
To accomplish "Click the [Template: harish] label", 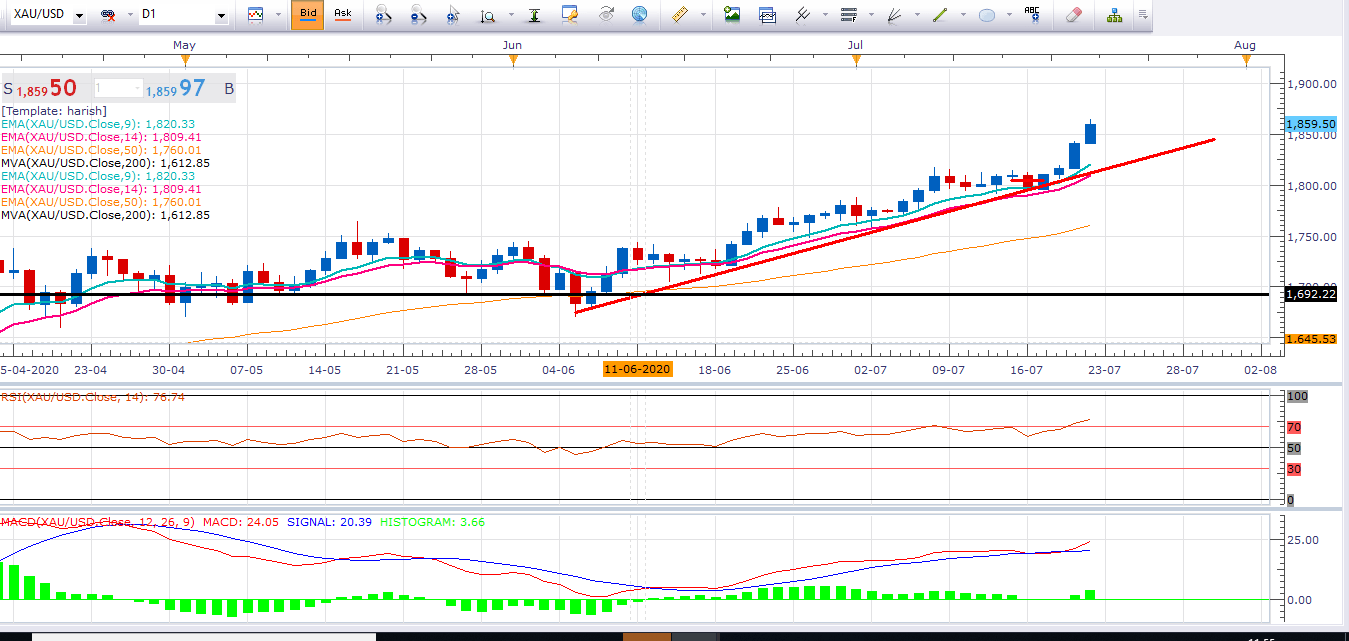I will tap(54, 111).
